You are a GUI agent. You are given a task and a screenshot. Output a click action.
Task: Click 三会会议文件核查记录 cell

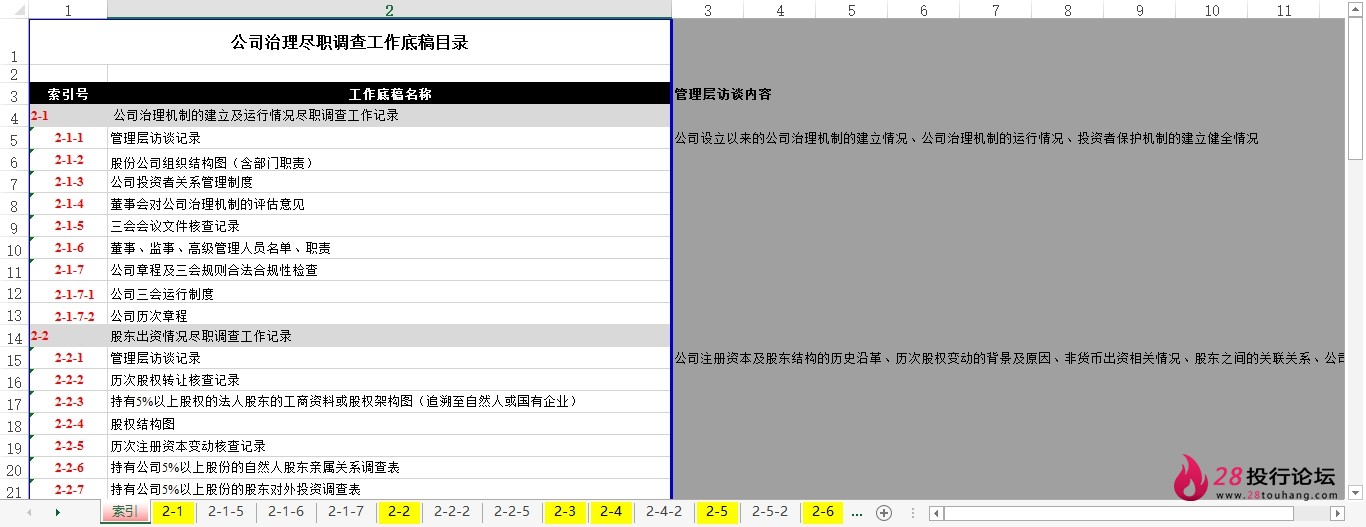tap(389, 227)
